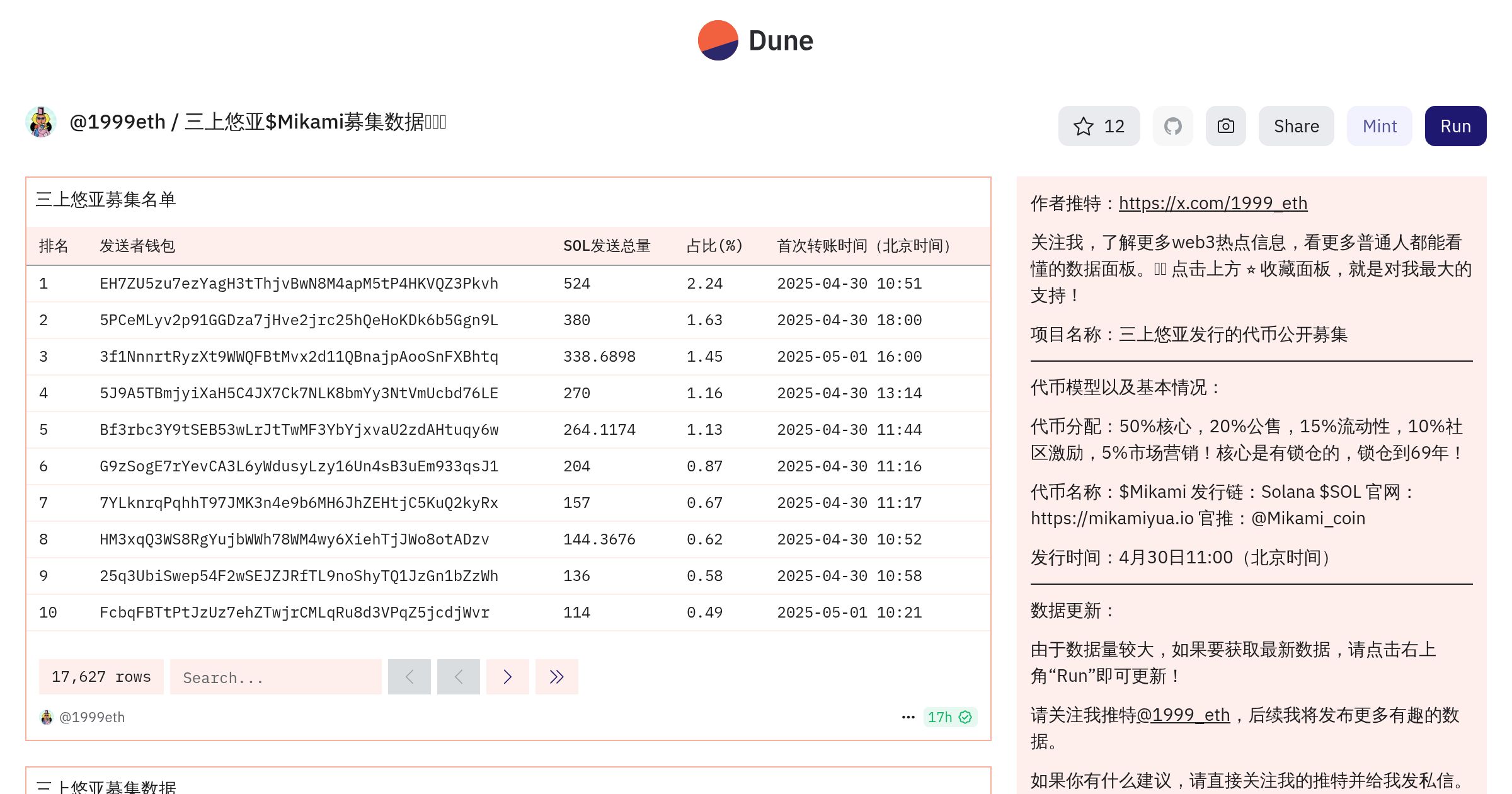The width and height of the screenshot is (1512, 794).
Task: Open the author Twitter link x.com/1999_eth
Action: pos(1213,203)
